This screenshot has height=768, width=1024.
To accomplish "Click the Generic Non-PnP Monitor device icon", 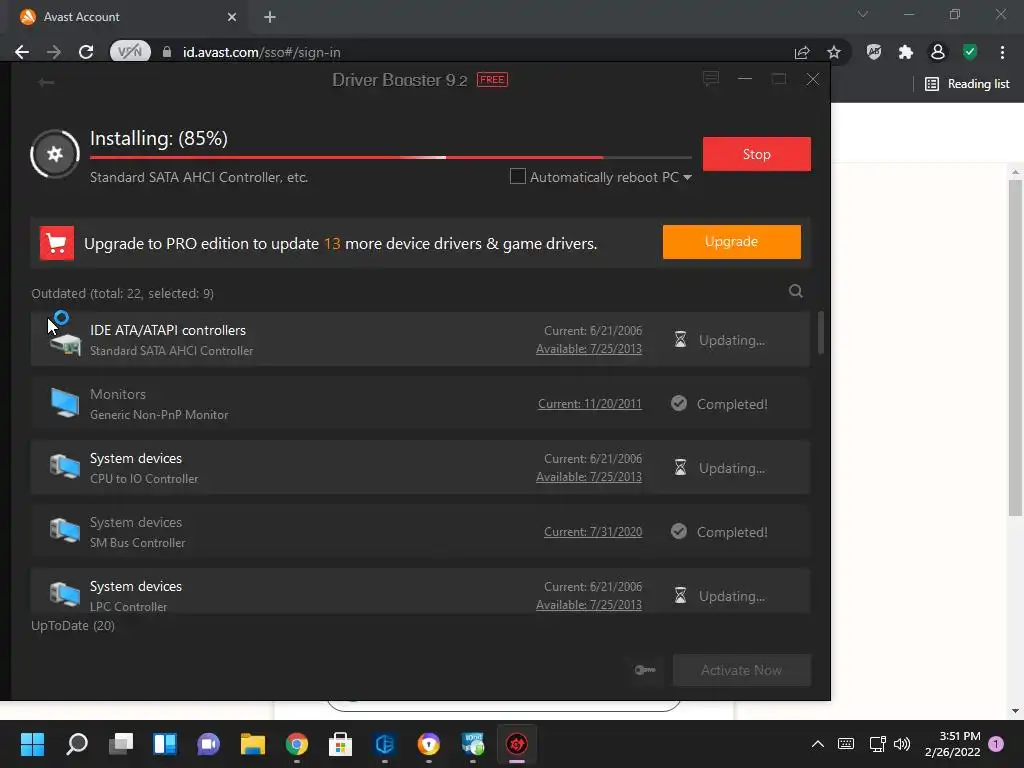I will click(65, 402).
